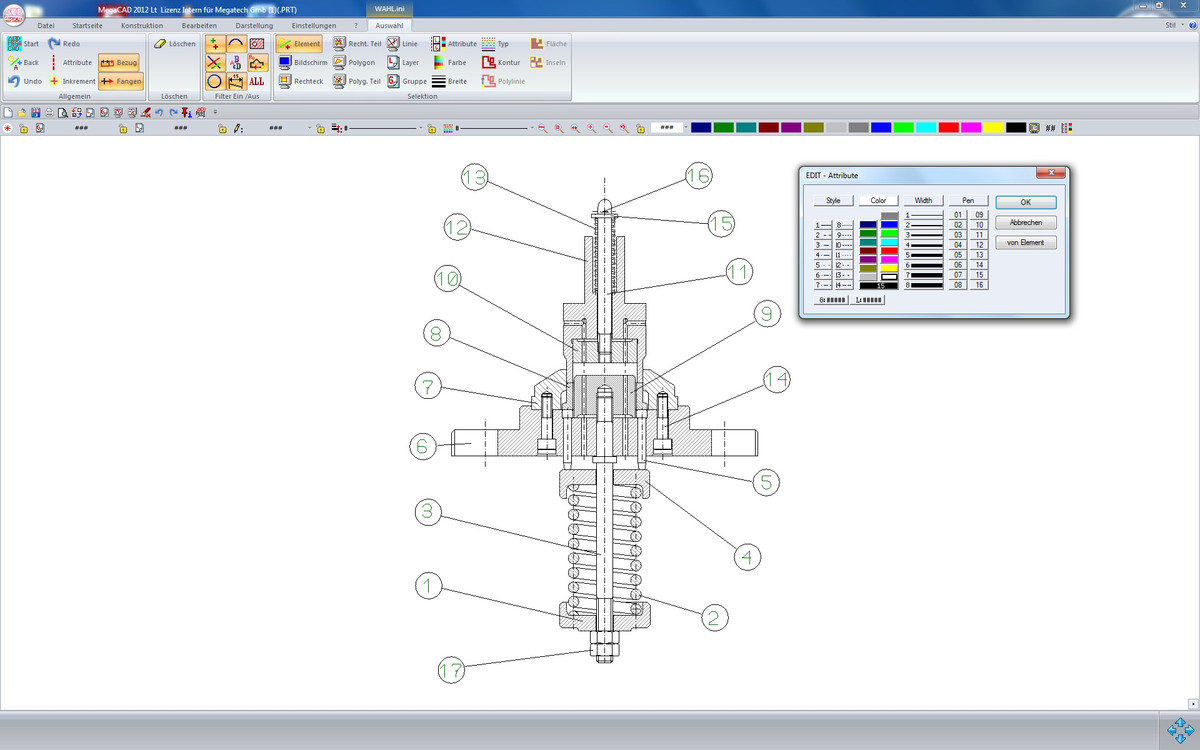Toggle the Fangen snap mode
The image size is (1200, 750).
pyautogui.click(x=121, y=81)
